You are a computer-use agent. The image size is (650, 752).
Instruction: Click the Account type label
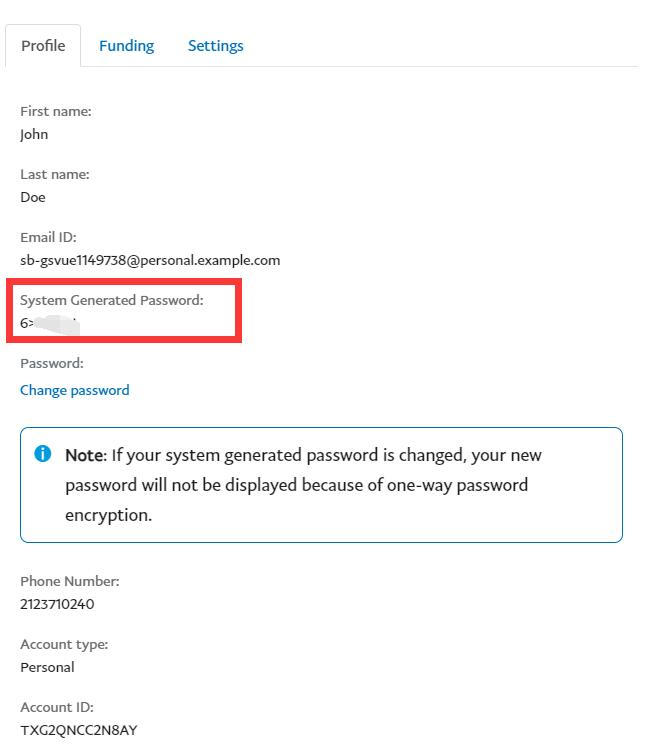(64, 644)
